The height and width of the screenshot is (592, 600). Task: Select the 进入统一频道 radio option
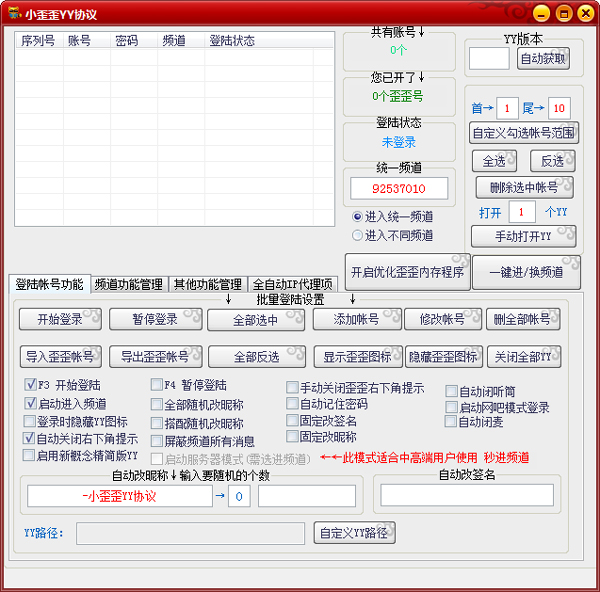pos(357,216)
